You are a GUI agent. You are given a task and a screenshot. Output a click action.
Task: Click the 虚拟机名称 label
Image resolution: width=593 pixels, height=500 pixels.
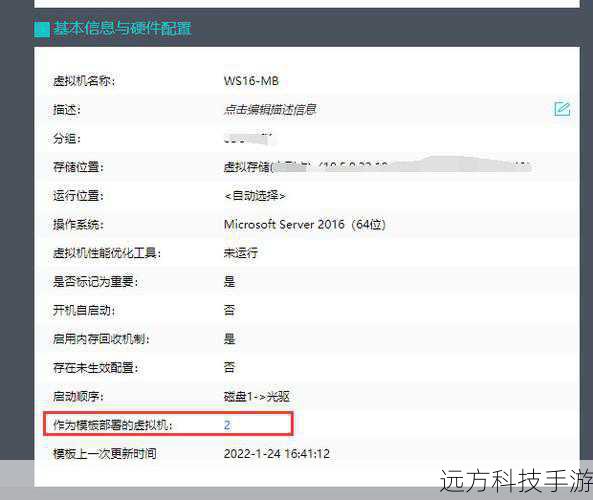click(84, 81)
